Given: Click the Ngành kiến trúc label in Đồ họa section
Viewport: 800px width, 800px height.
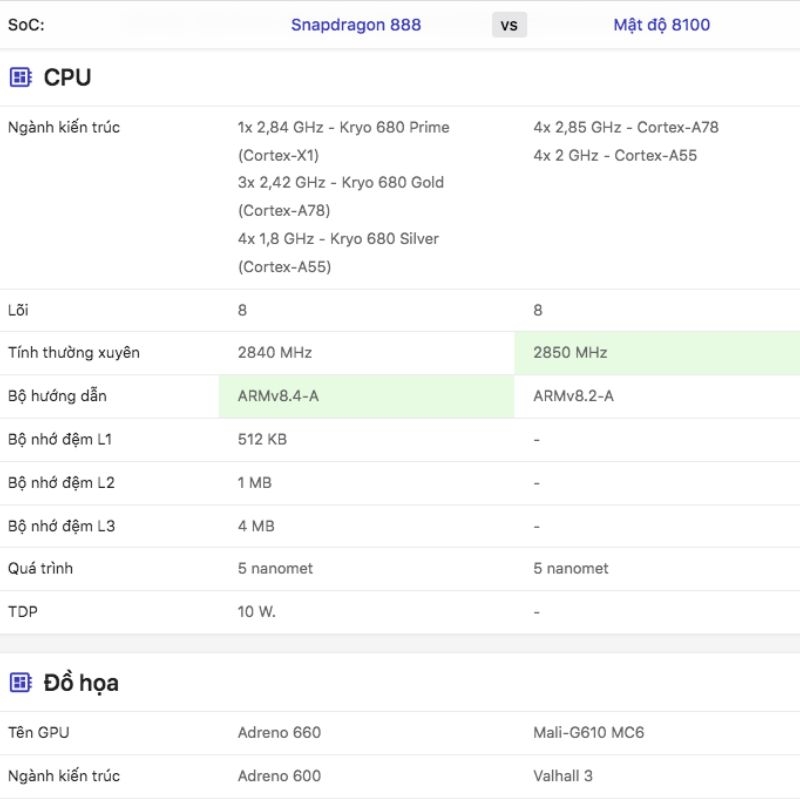Looking at the screenshot, I should (x=64, y=776).
